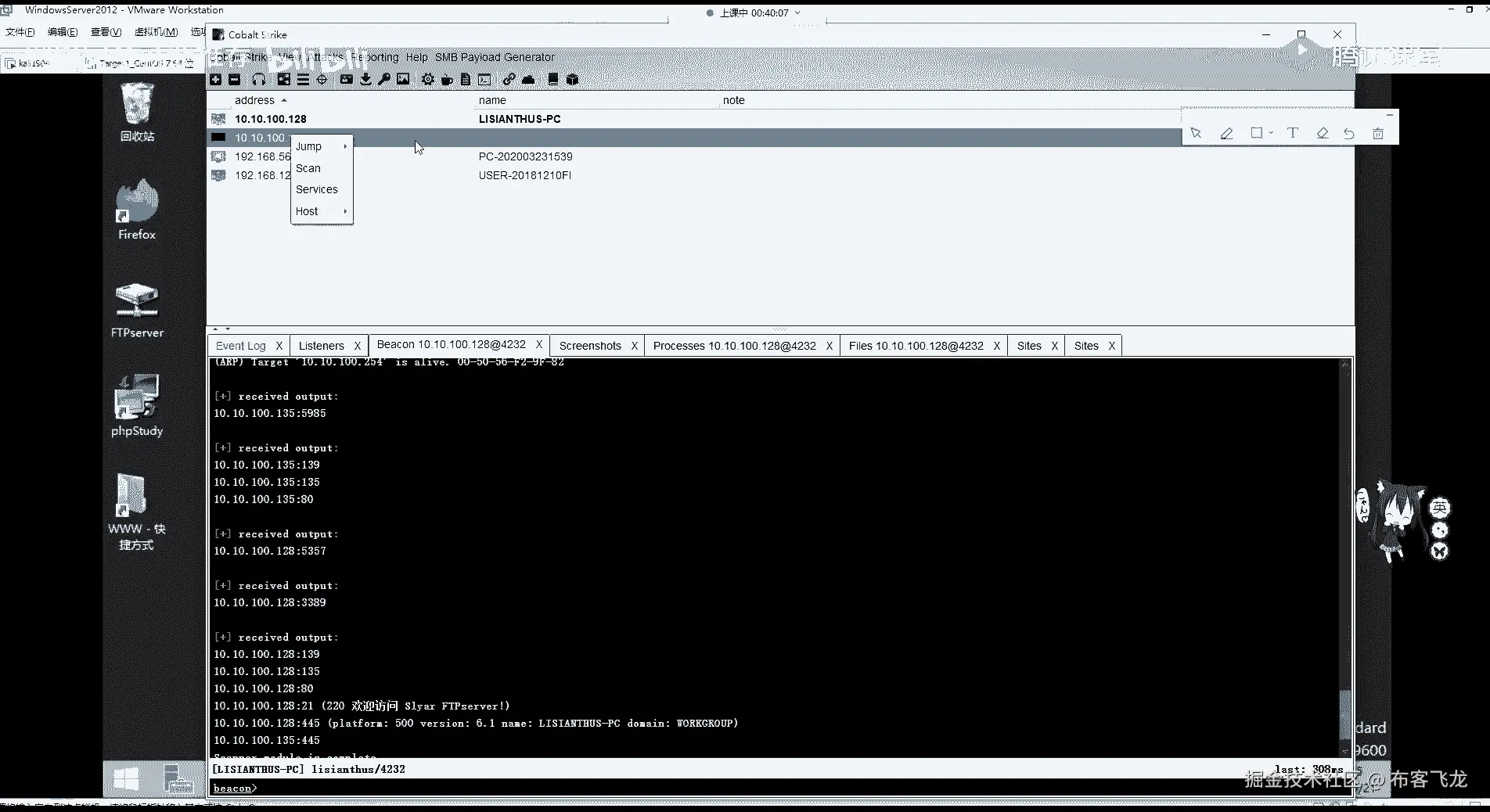
Task: Open the Recycle Bin desktop icon
Action: (x=137, y=113)
